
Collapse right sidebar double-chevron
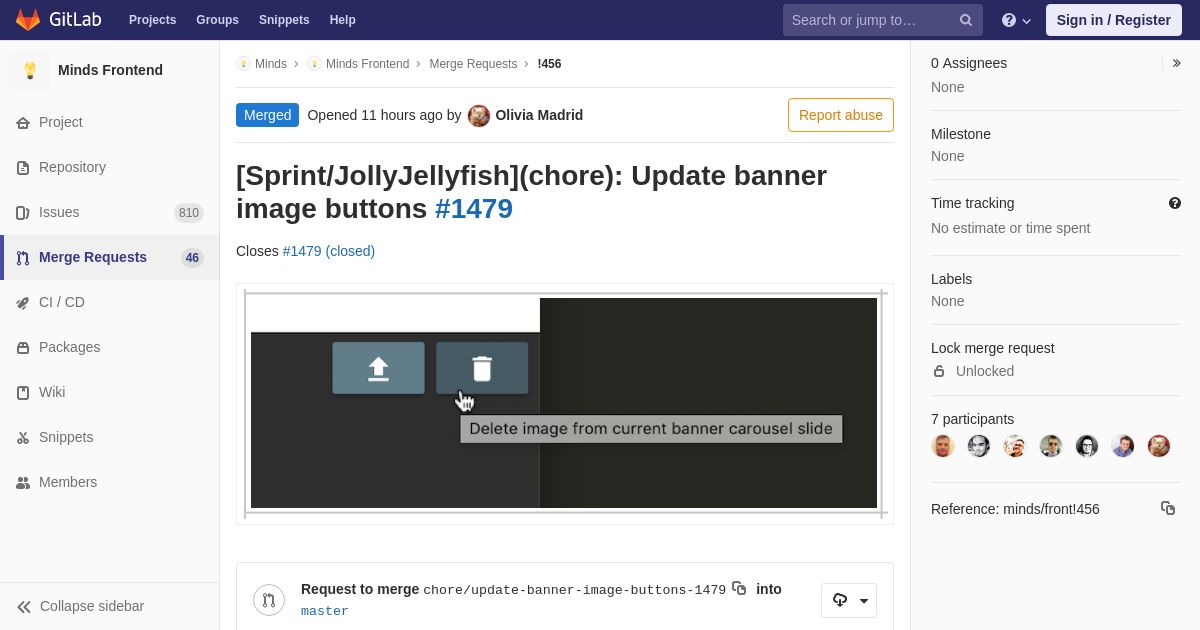(x=1177, y=63)
